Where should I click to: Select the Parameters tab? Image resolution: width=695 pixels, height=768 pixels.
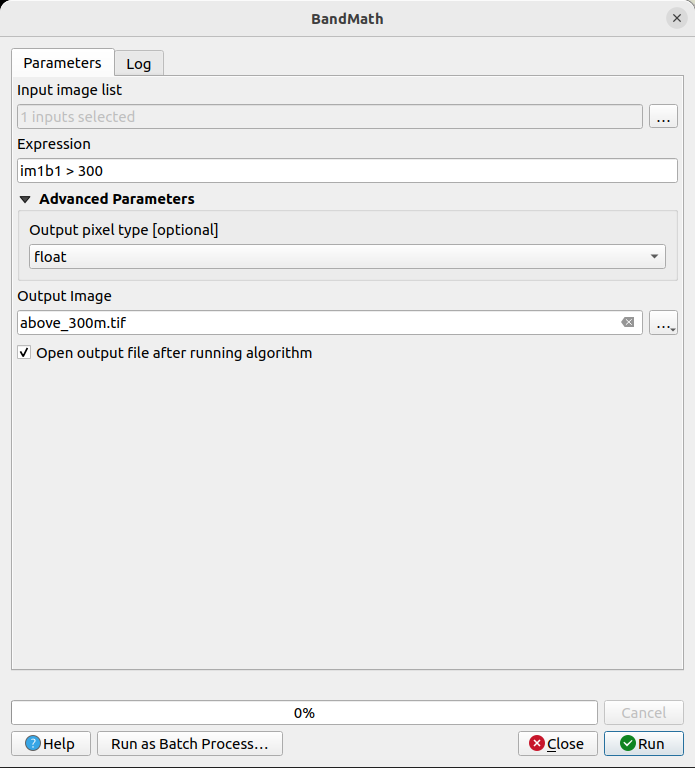pos(62,63)
